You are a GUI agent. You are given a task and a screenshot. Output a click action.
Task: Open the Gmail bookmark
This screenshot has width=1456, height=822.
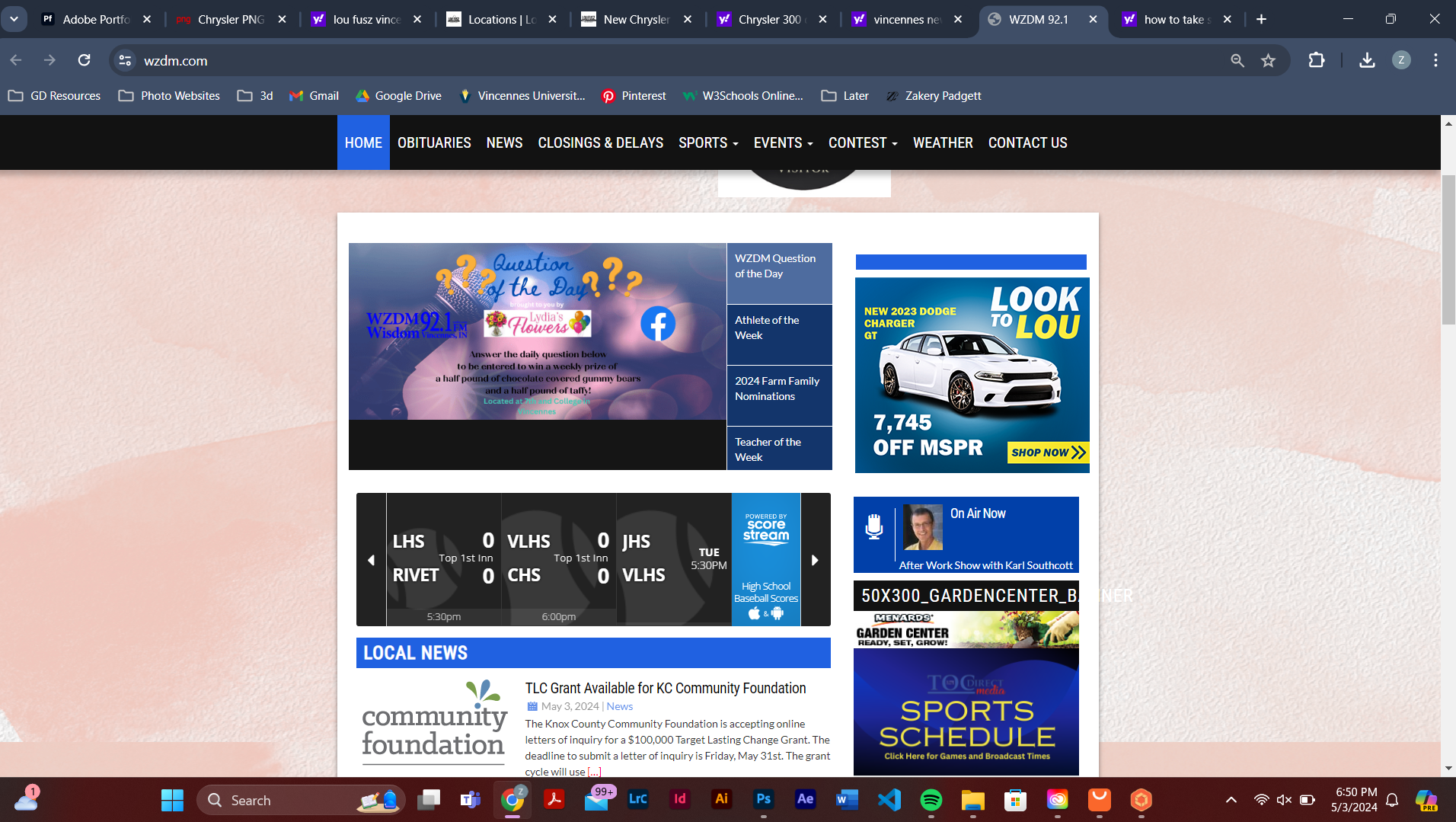[314, 96]
